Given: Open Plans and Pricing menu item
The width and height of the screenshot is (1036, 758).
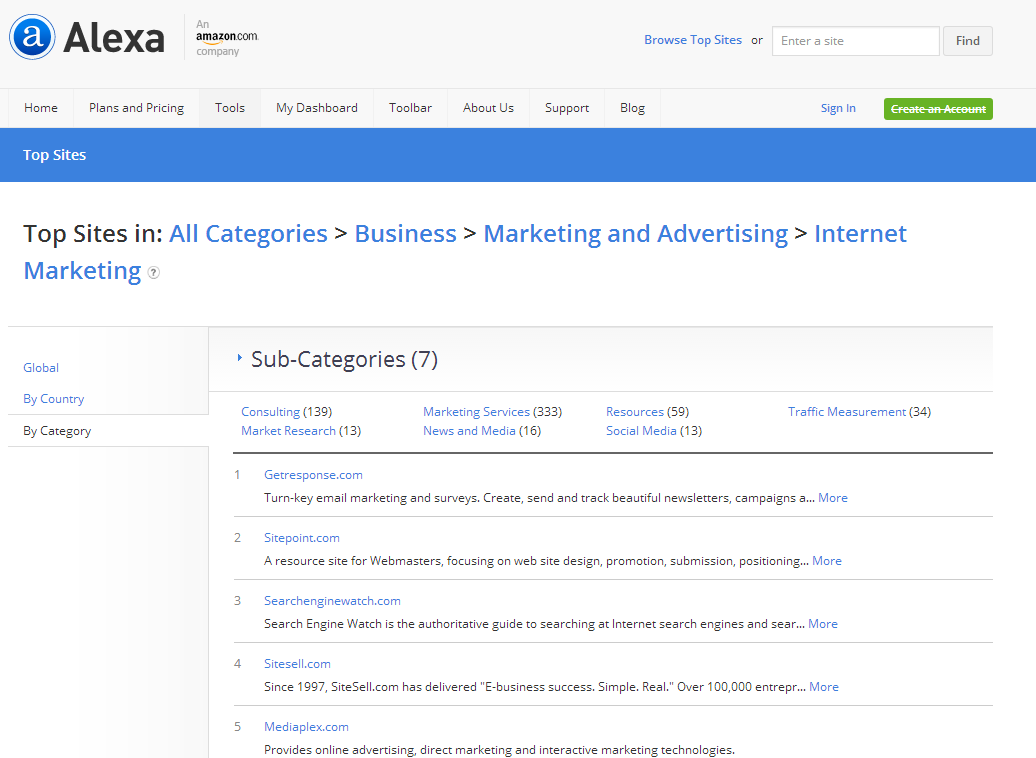Looking at the screenshot, I should tap(136, 108).
